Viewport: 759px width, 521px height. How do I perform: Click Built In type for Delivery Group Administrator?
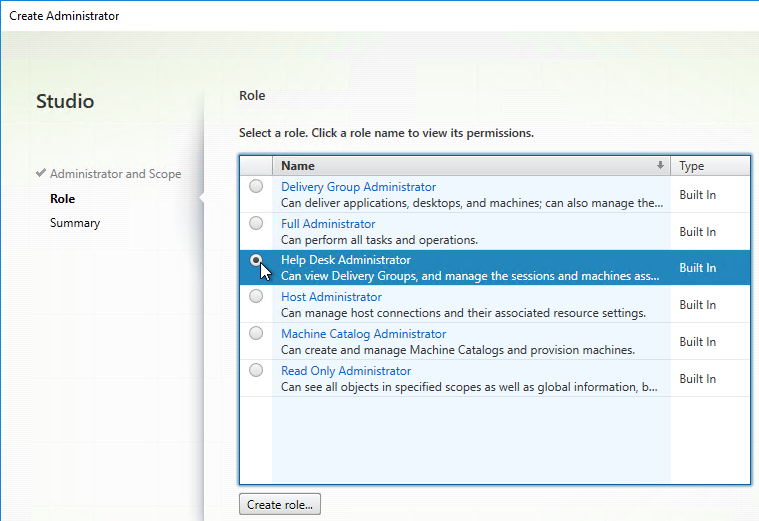[x=697, y=195]
